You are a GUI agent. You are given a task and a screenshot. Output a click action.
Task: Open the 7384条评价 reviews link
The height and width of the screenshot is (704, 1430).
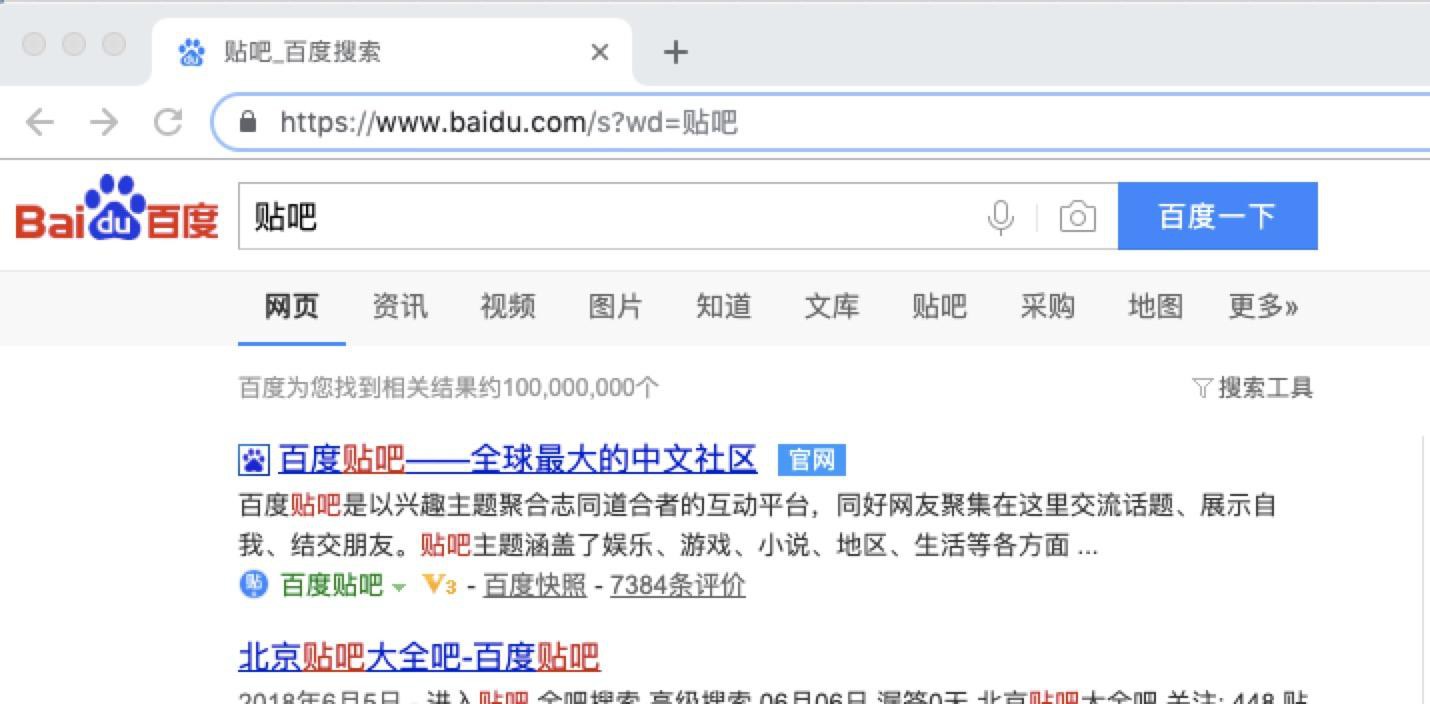[x=678, y=585]
